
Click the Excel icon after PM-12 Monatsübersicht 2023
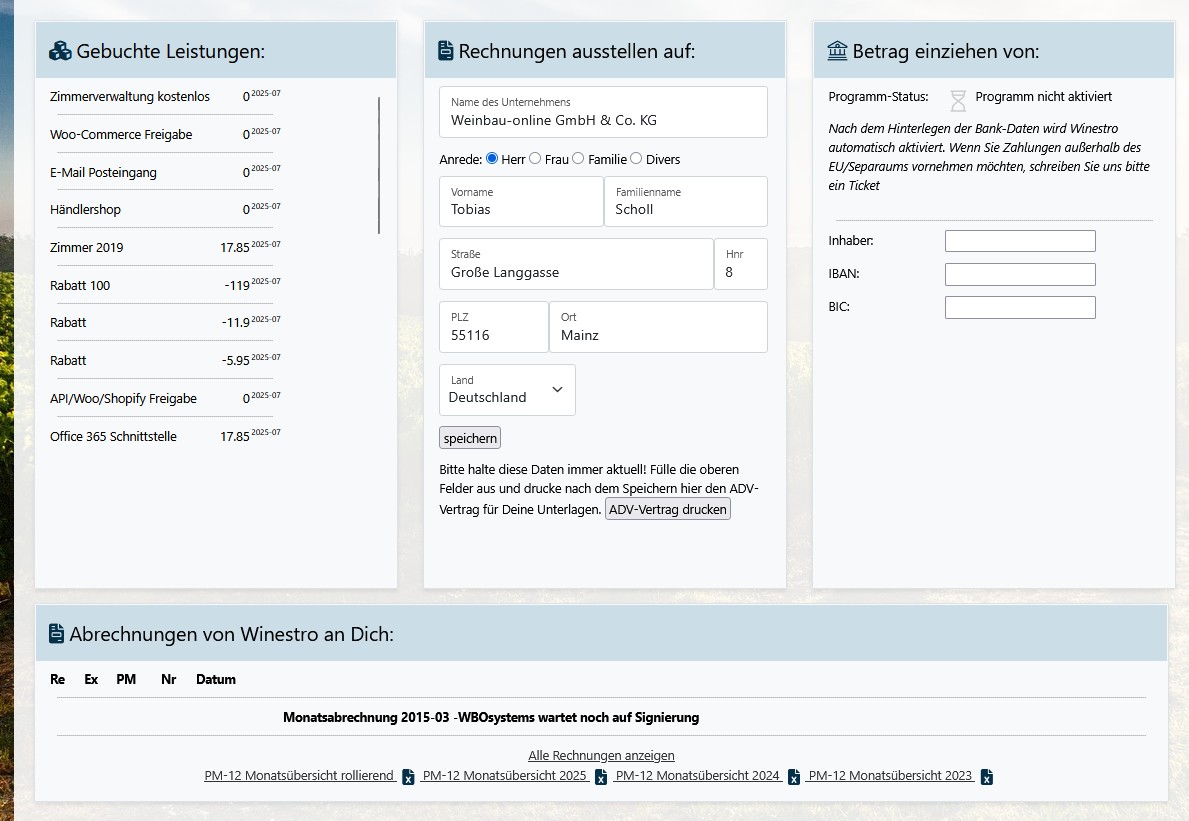pos(987,777)
